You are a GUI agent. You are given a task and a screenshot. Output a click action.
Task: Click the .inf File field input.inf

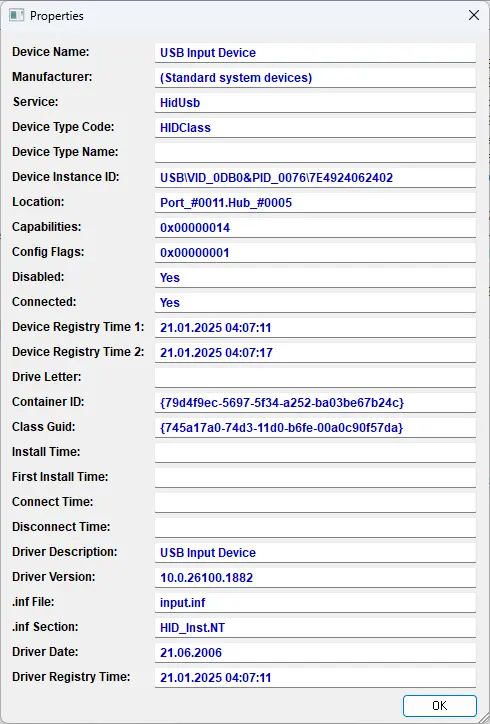coord(315,603)
